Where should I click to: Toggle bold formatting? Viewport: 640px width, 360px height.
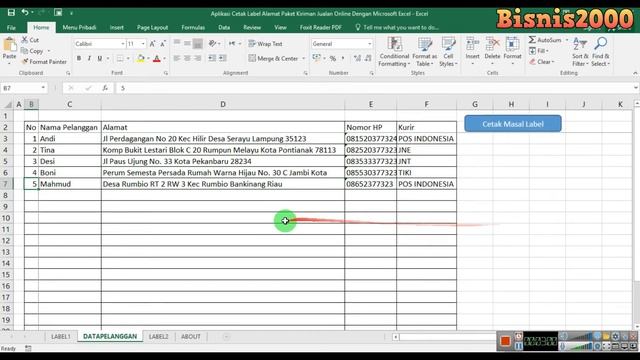[79, 58]
